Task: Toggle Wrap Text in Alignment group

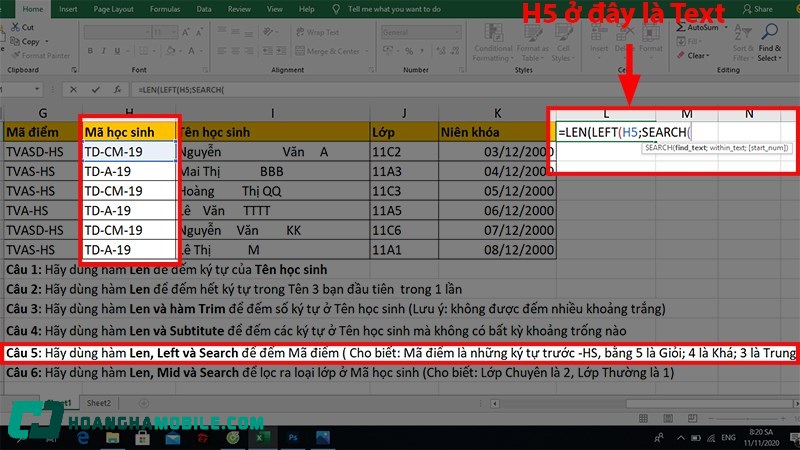Action: click(x=323, y=32)
